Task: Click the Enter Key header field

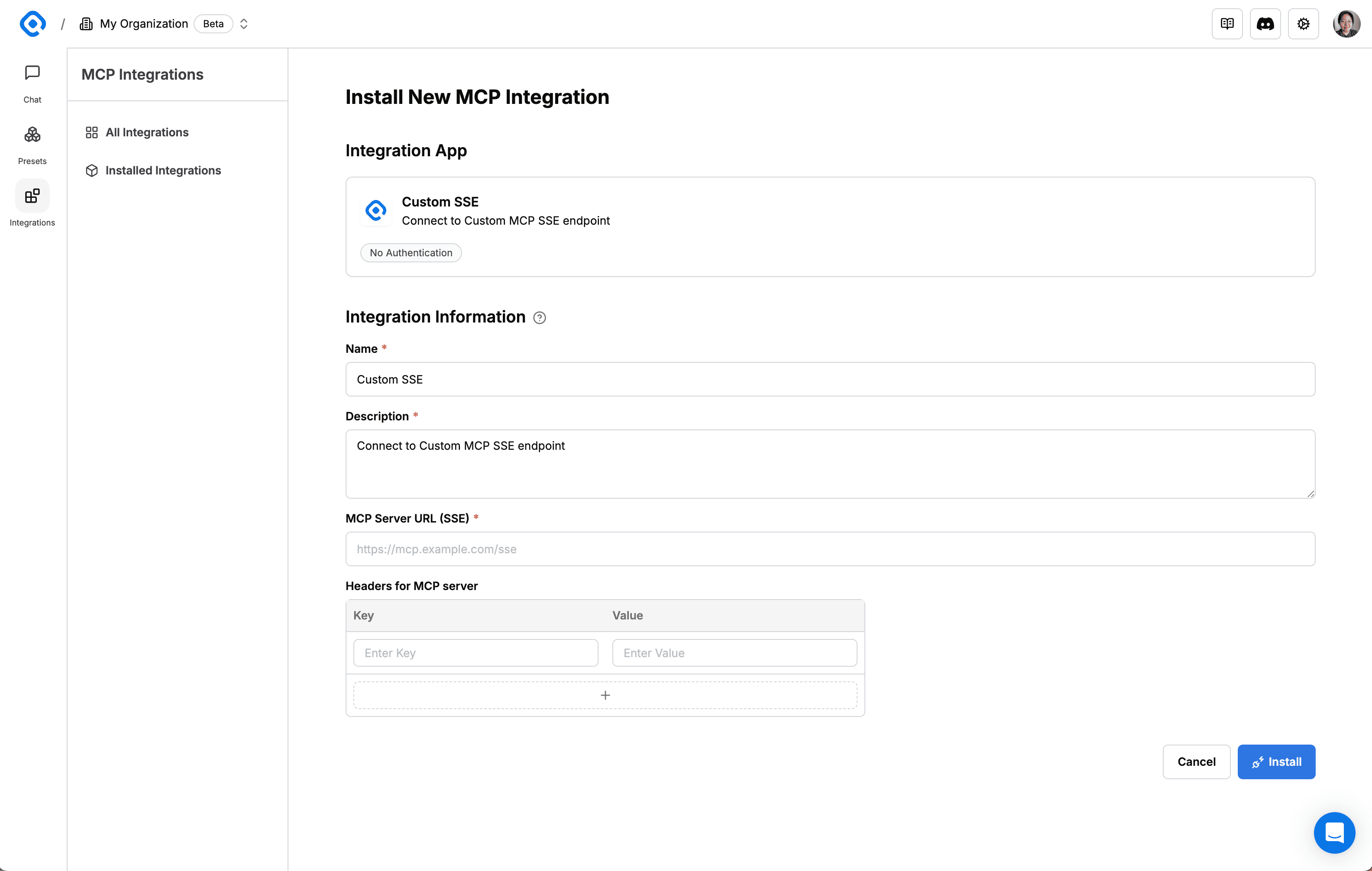Action: [475, 653]
